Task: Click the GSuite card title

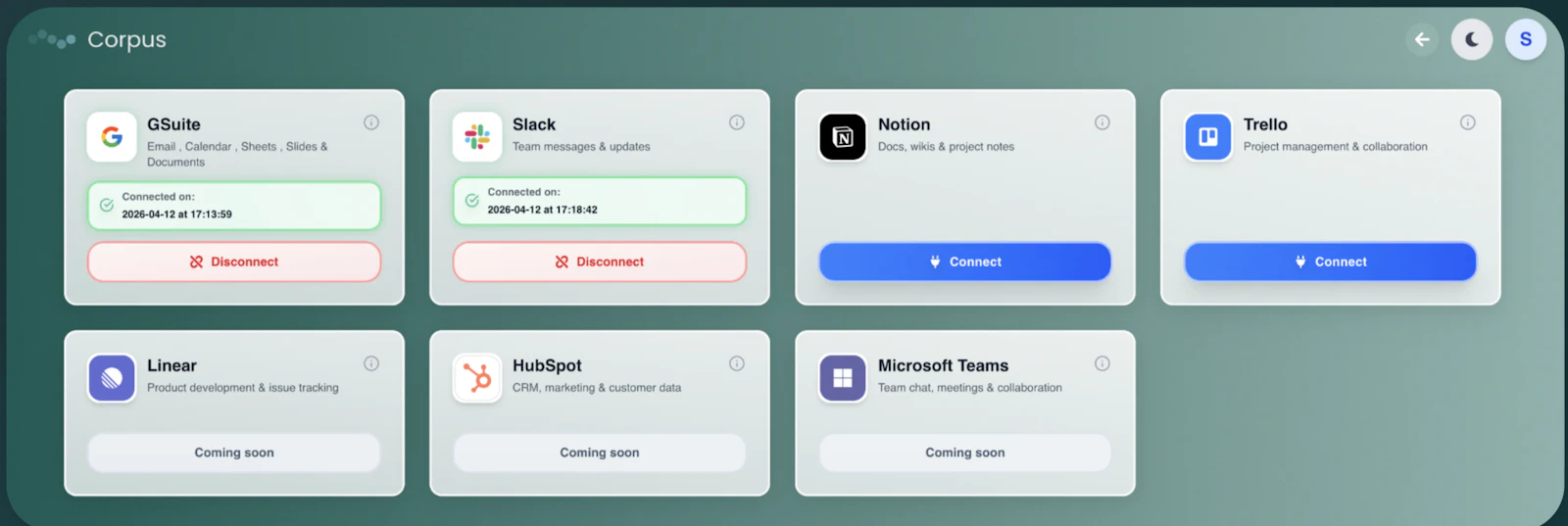Action: pos(173,124)
